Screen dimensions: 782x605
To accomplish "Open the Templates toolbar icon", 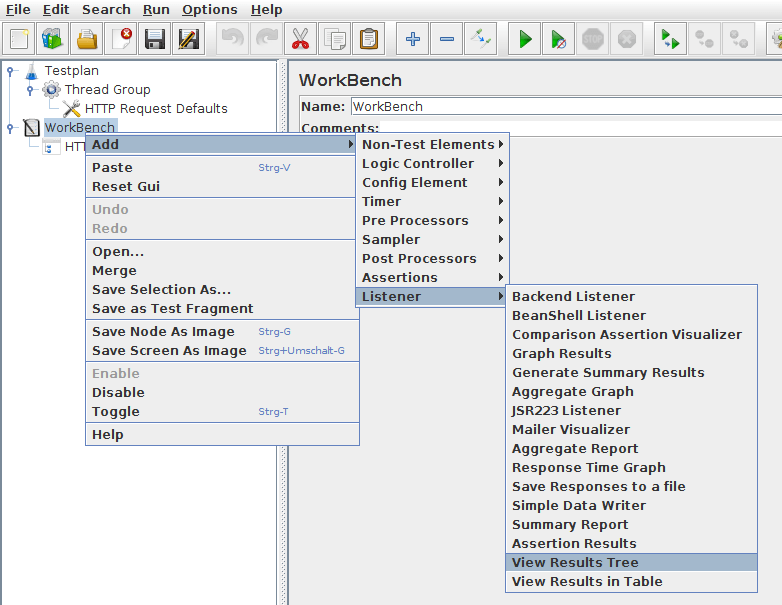I will point(53,39).
